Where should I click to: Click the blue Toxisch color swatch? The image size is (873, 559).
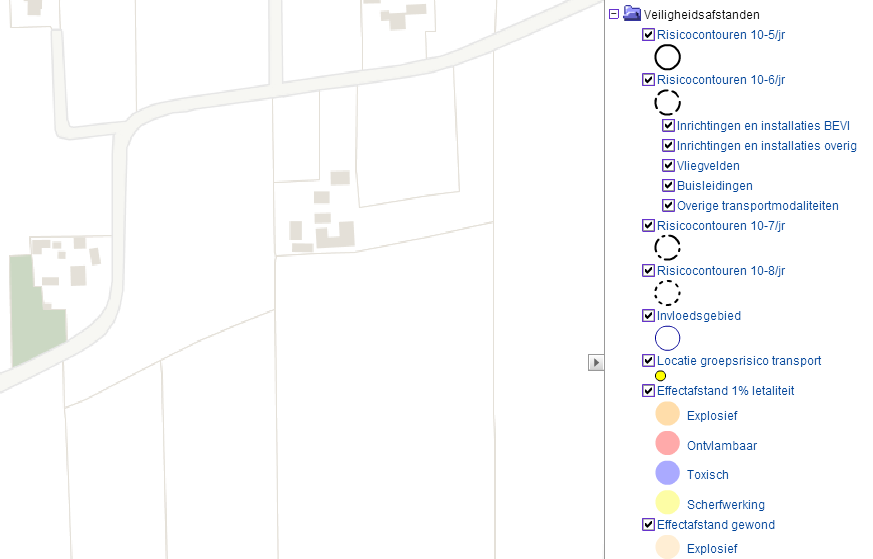(667, 473)
